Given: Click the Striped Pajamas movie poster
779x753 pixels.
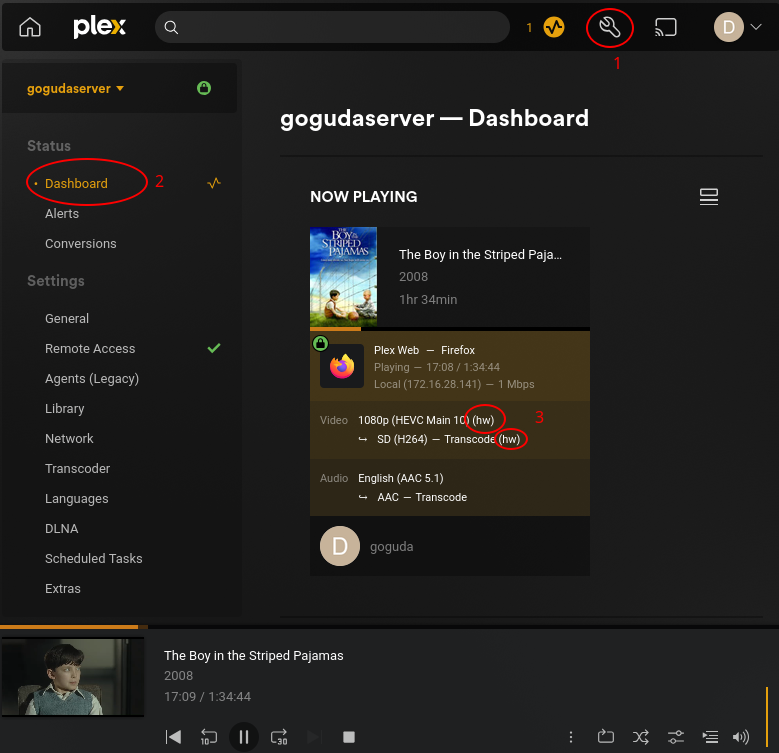Looking at the screenshot, I should coord(343,277).
